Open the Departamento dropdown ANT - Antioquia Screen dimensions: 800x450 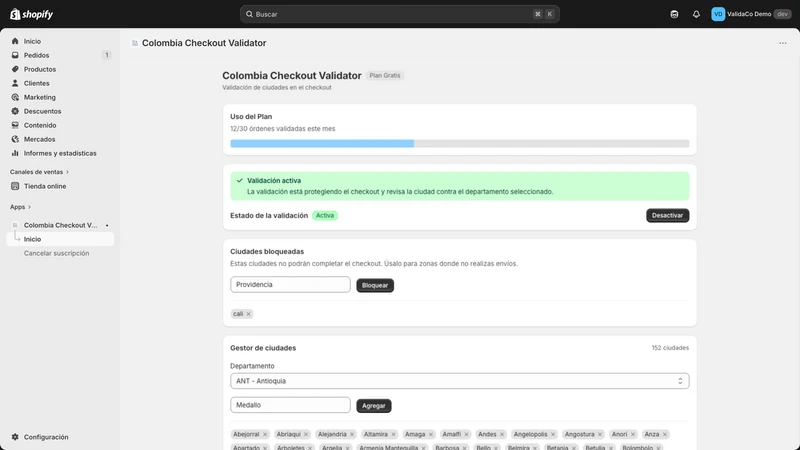point(459,381)
